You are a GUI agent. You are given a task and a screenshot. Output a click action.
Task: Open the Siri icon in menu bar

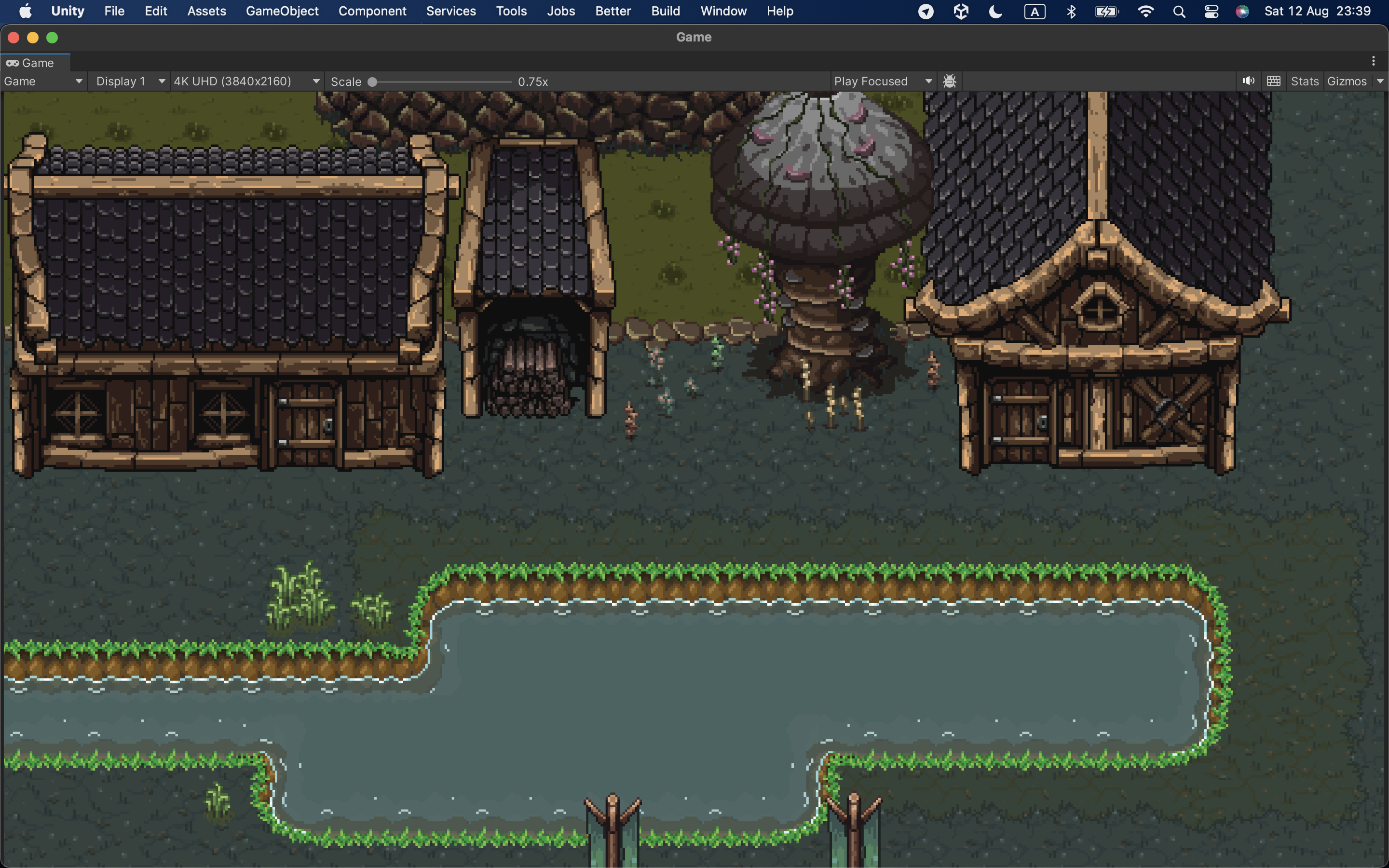click(1242, 12)
